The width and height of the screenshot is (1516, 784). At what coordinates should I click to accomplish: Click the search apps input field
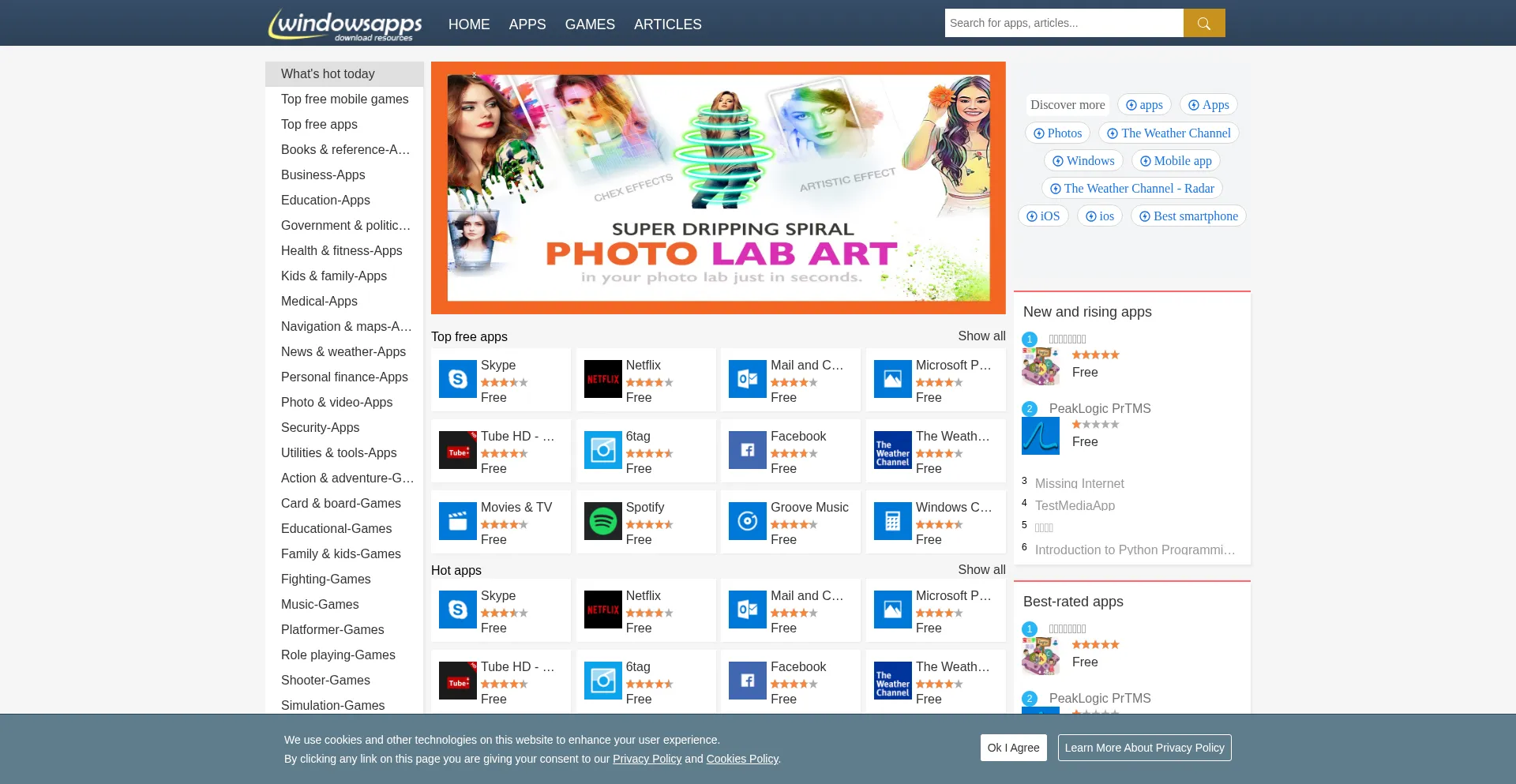click(1063, 23)
